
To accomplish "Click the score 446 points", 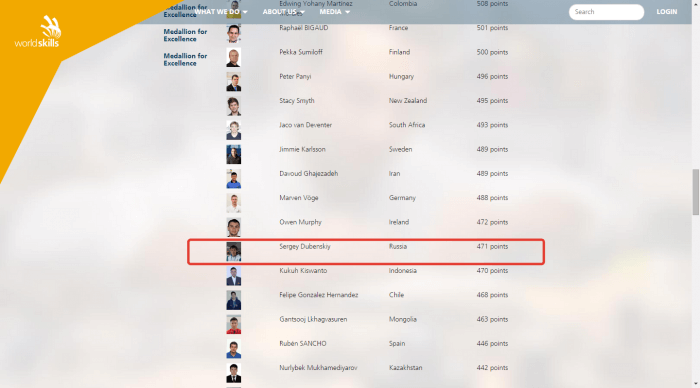I will click(492, 343).
